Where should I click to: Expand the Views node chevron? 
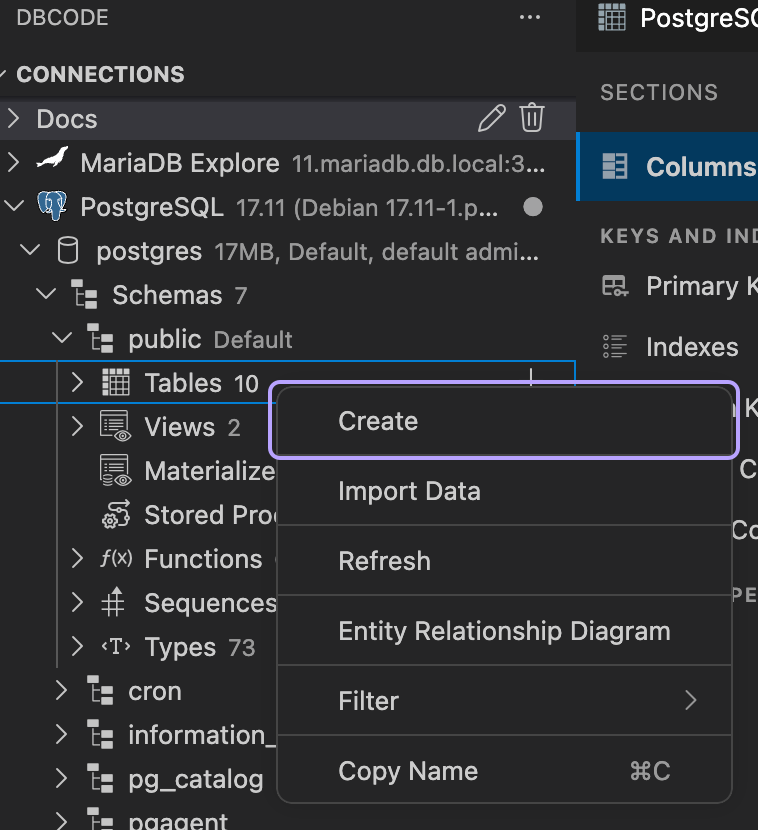pos(77,426)
